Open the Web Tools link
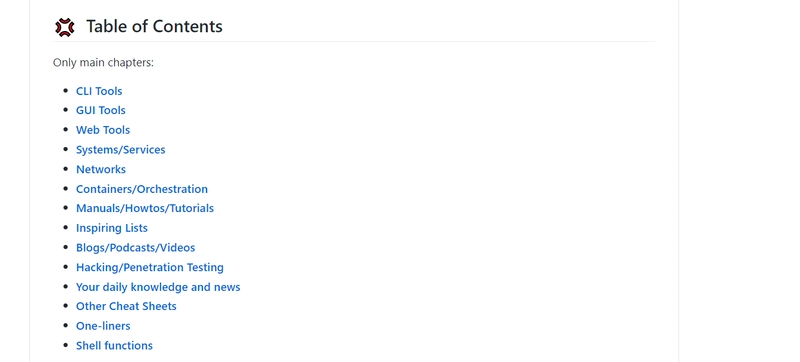Image resolution: width=800 pixels, height=362 pixels. (x=103, y=130)
